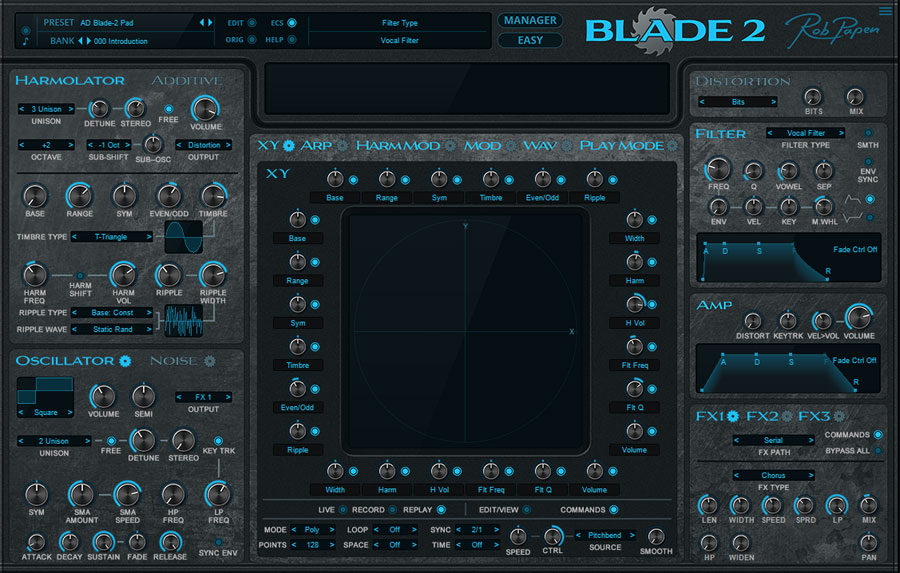Click the ripple wave random waveform display

click(184, 320)
